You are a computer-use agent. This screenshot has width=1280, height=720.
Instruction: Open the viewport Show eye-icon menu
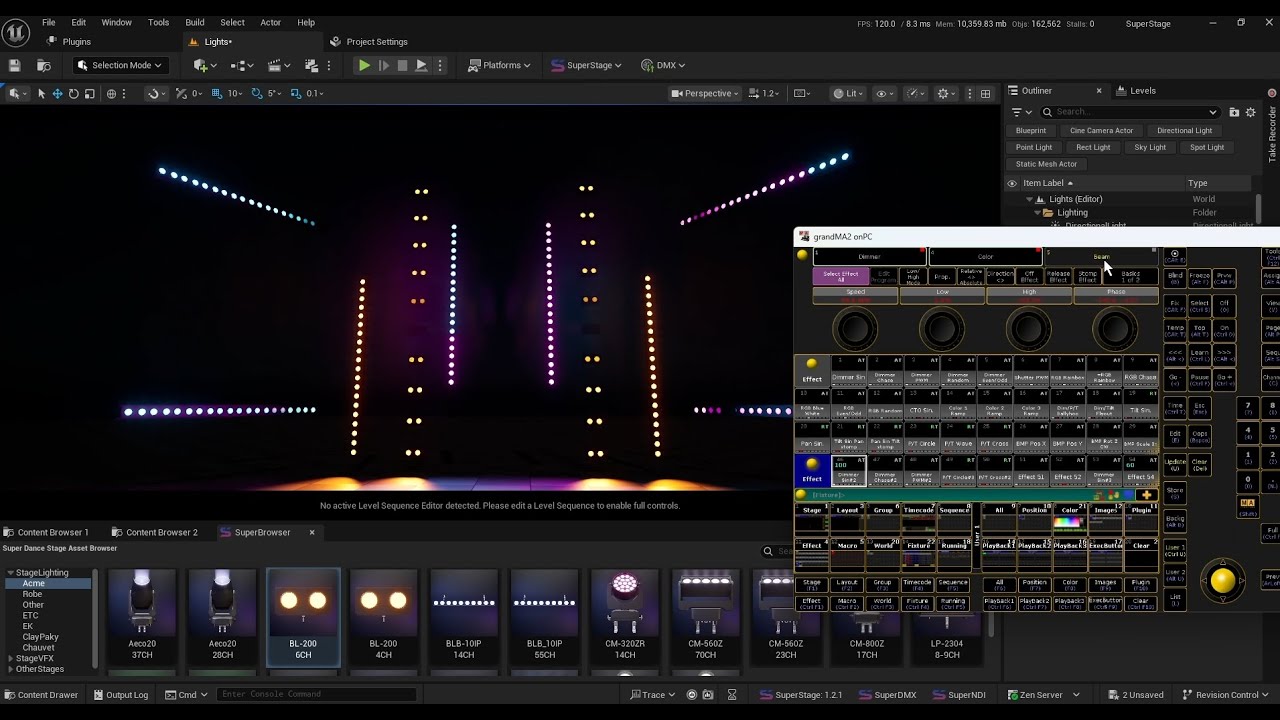(x=885, y=93)
